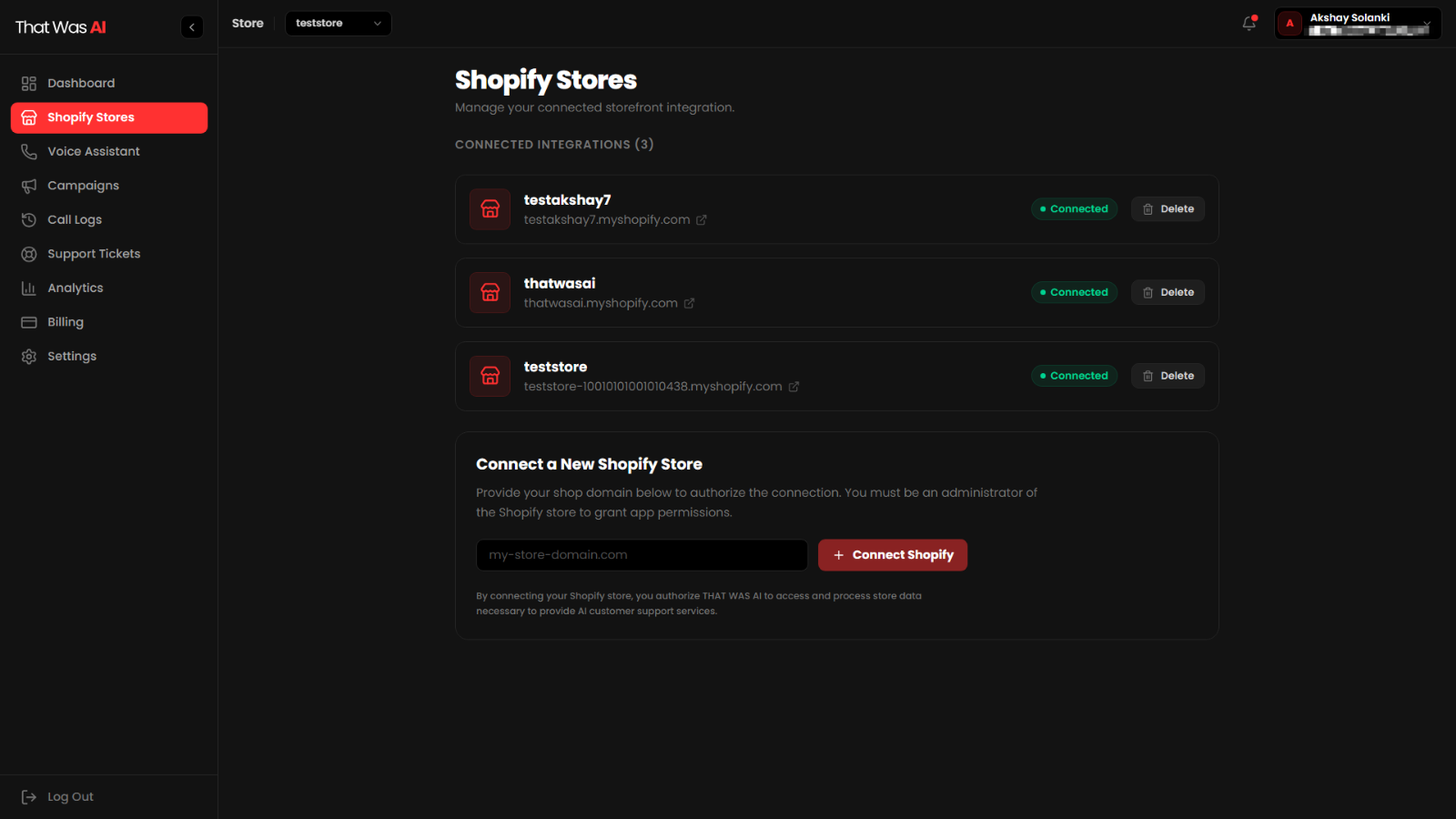Screen dimensions: 1456x819
Task: Click the Akshay Solanki name
Action: pyautogui.click(x=1350, y=18)
